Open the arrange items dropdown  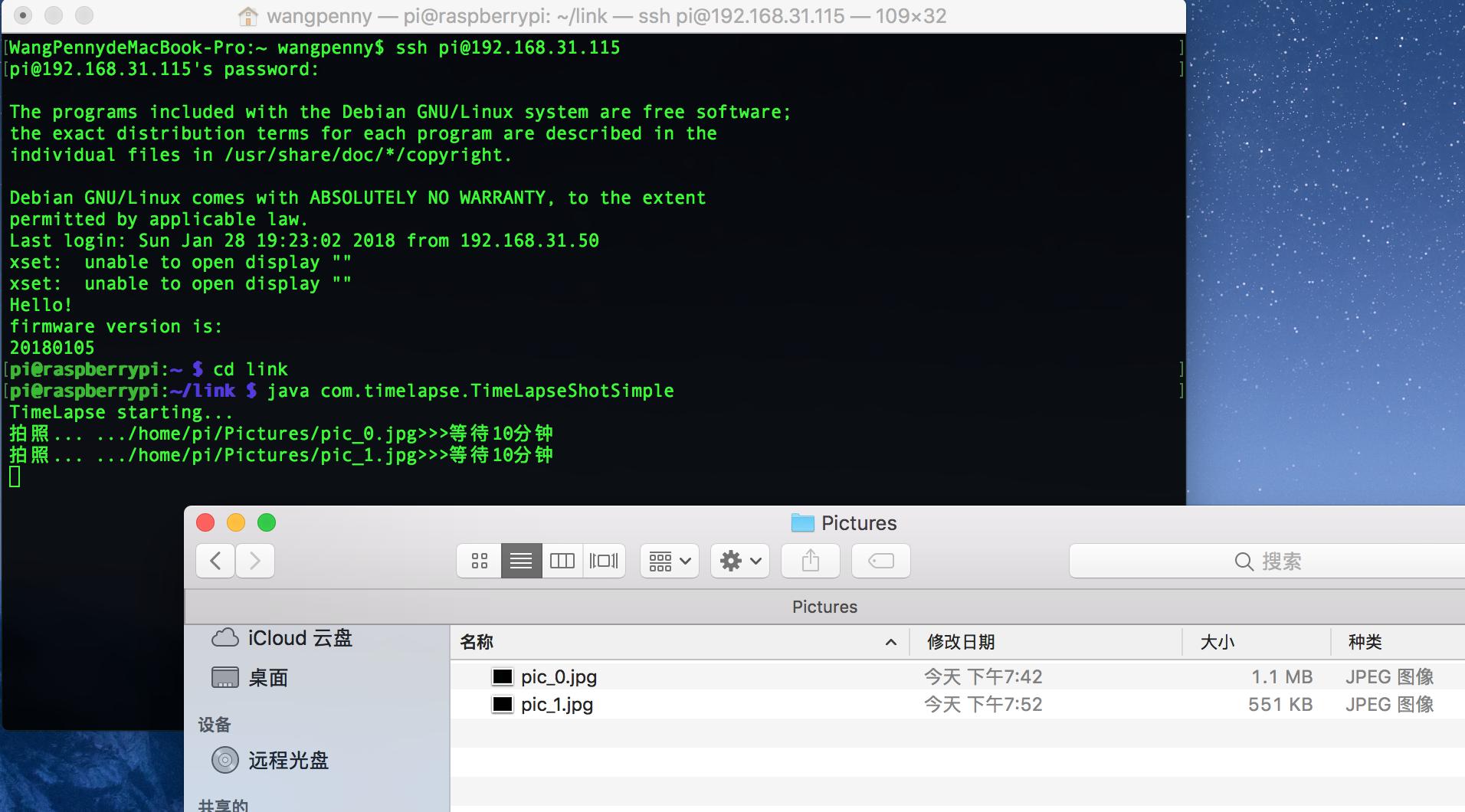[x=669, y=562]
